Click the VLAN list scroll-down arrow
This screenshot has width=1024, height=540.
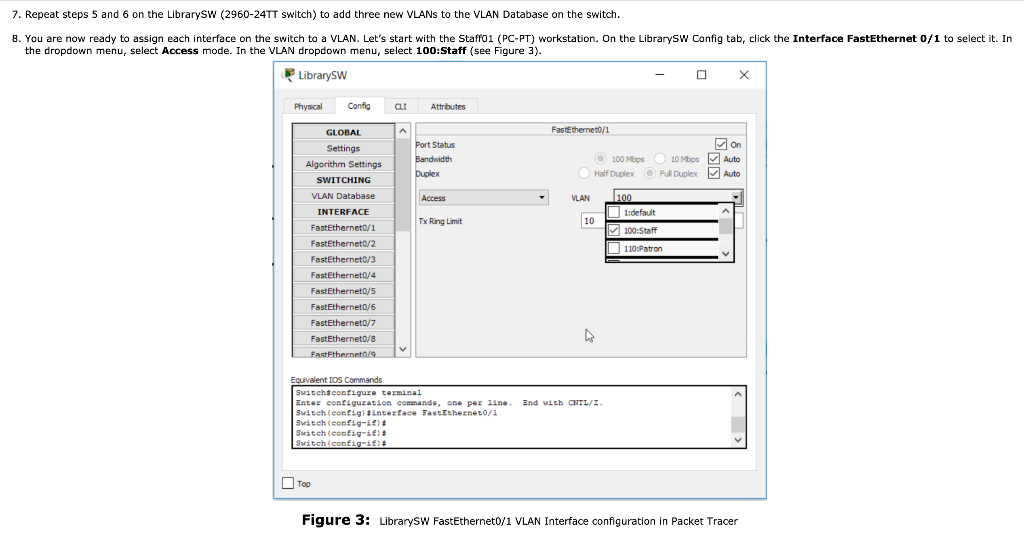click(726, 253)
